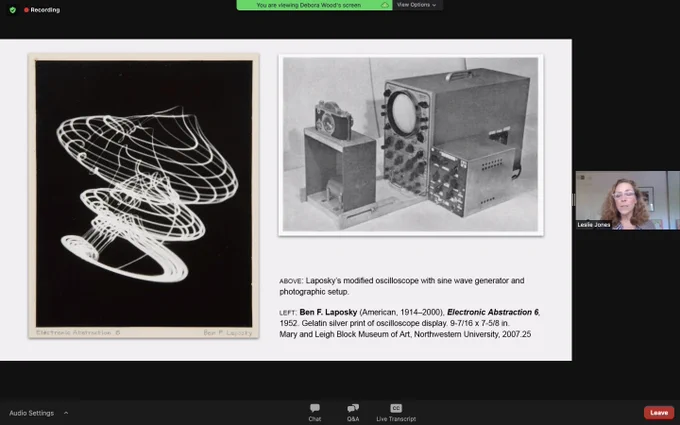Image resolution: width=680 pixels, height=425 pixels.
Task: Open Audio Settings
Action: (x=32, y=413)
